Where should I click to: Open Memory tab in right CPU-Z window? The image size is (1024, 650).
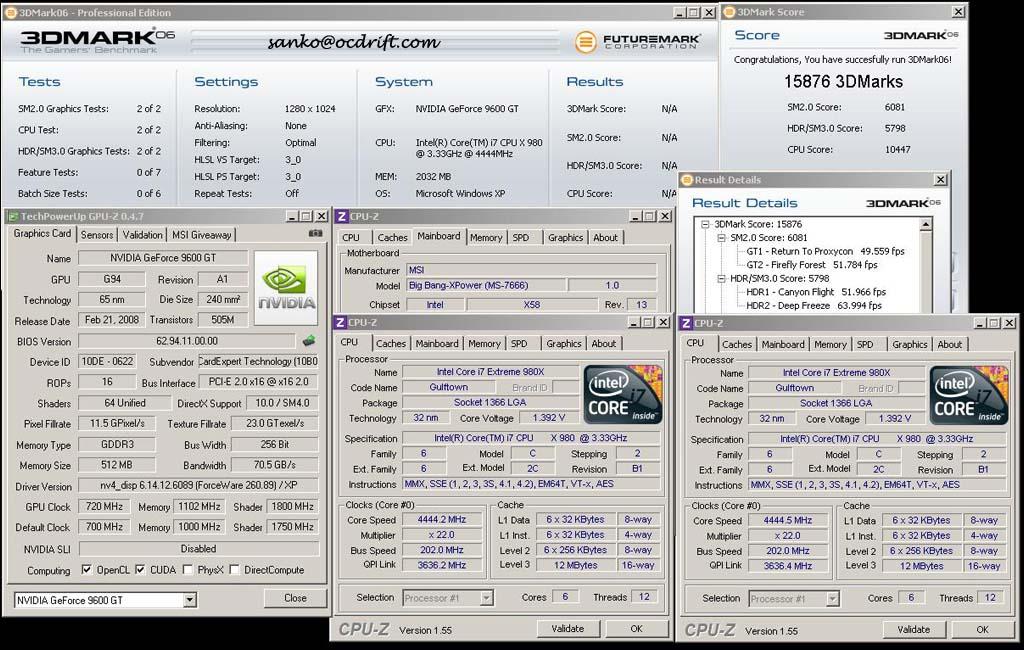pyautogui.click(x=830, y=344)
